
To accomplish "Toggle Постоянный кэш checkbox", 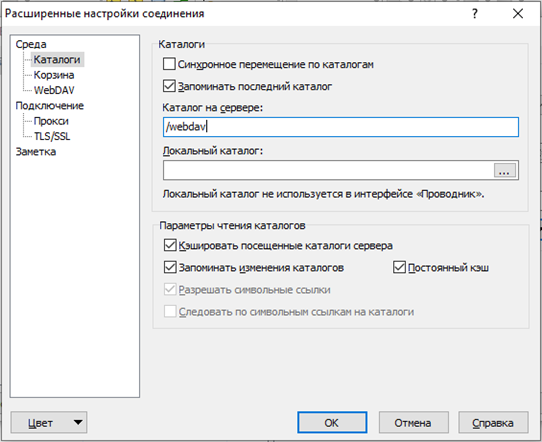I will [x=399, y=267].
